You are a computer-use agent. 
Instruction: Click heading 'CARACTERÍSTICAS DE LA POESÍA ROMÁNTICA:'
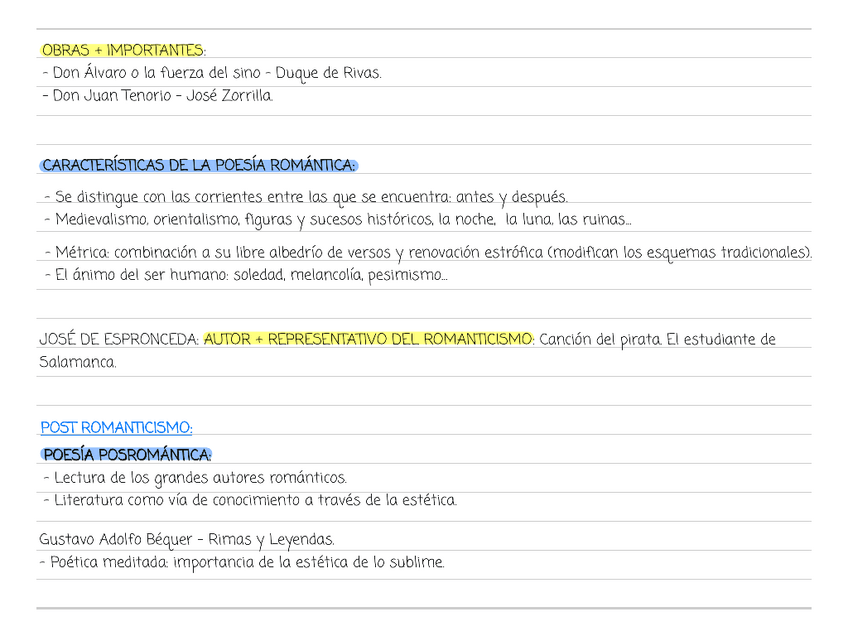click(x=199, y=165)
